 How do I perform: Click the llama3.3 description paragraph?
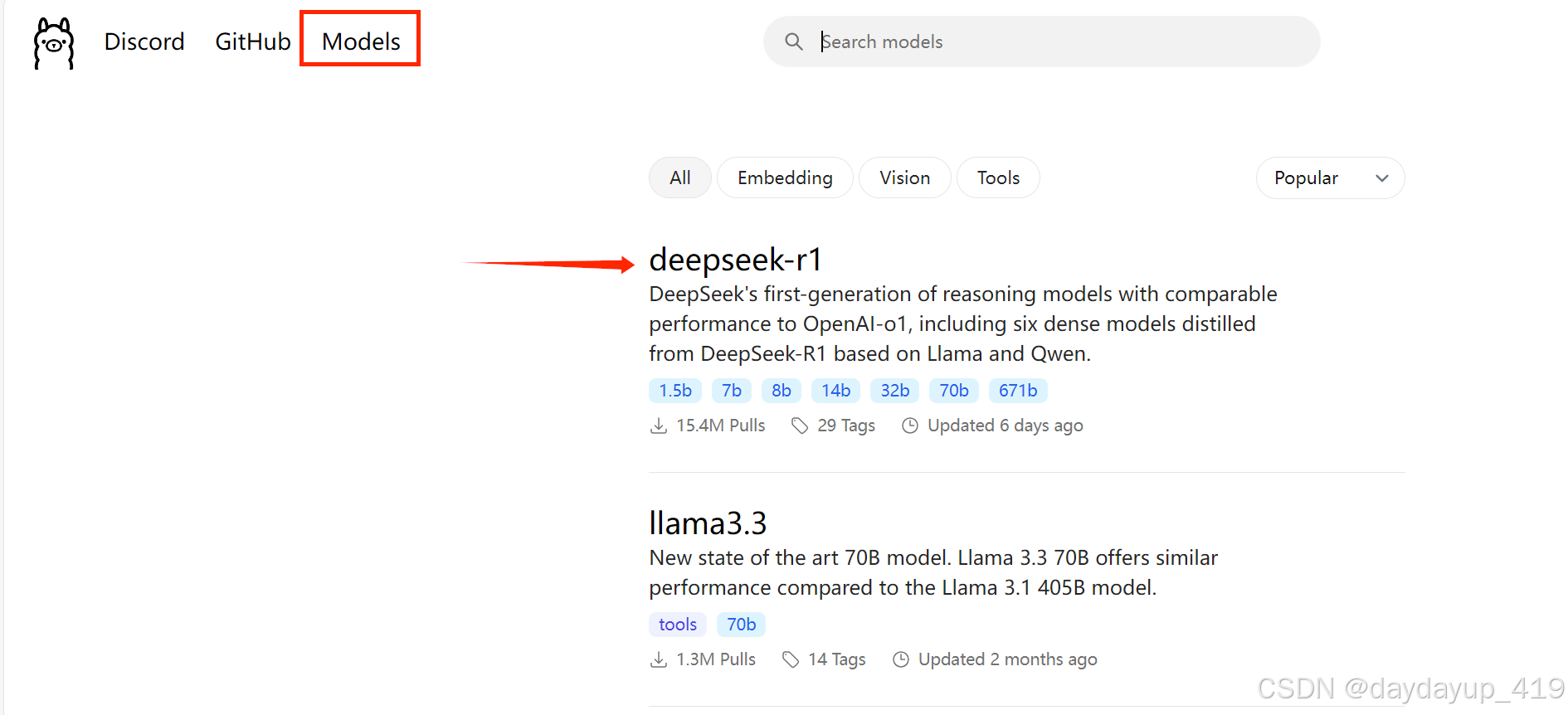[933, 572]
